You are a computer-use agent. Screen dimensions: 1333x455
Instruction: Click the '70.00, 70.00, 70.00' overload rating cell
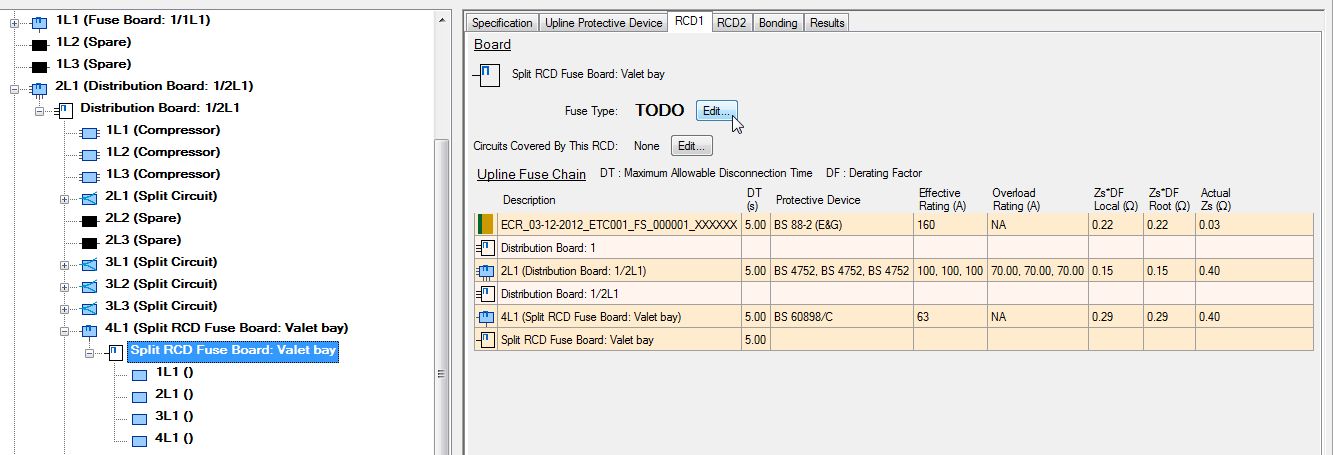click(1039, 271)
